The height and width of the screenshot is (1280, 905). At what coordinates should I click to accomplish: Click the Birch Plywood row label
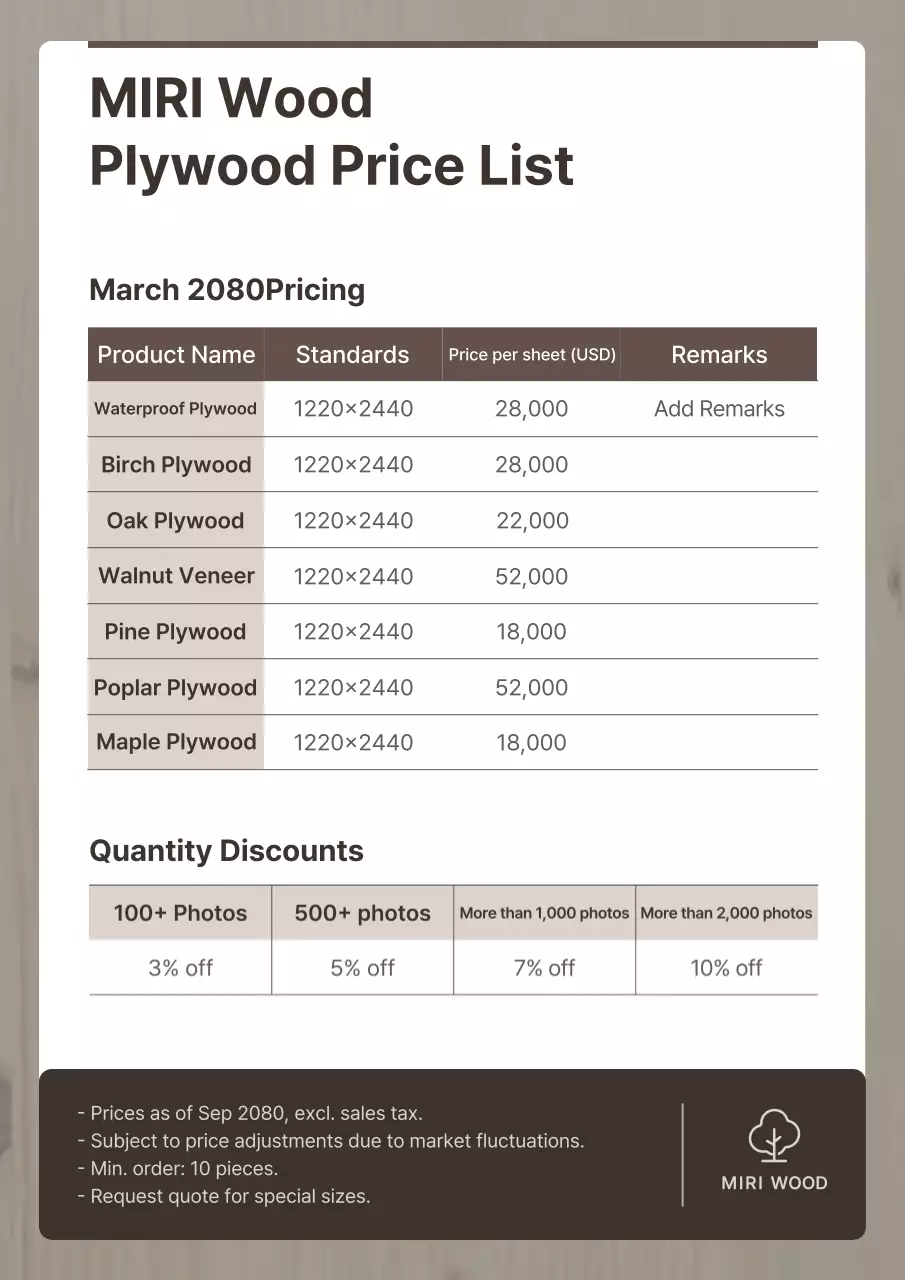176,465
